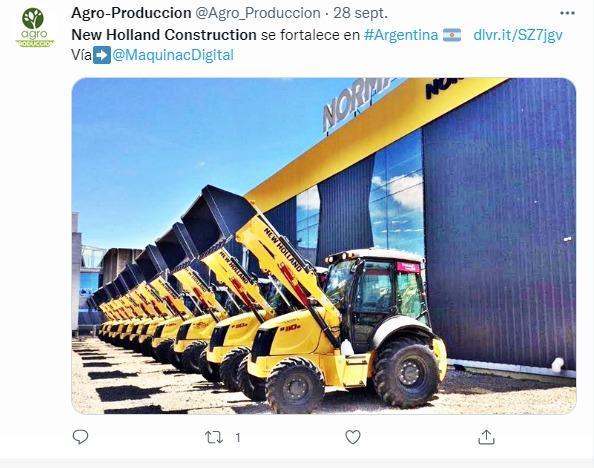Open the 28 sept. tweet timestamp
594x468 pixels.
pyautogui.click(x=361, y=13)
